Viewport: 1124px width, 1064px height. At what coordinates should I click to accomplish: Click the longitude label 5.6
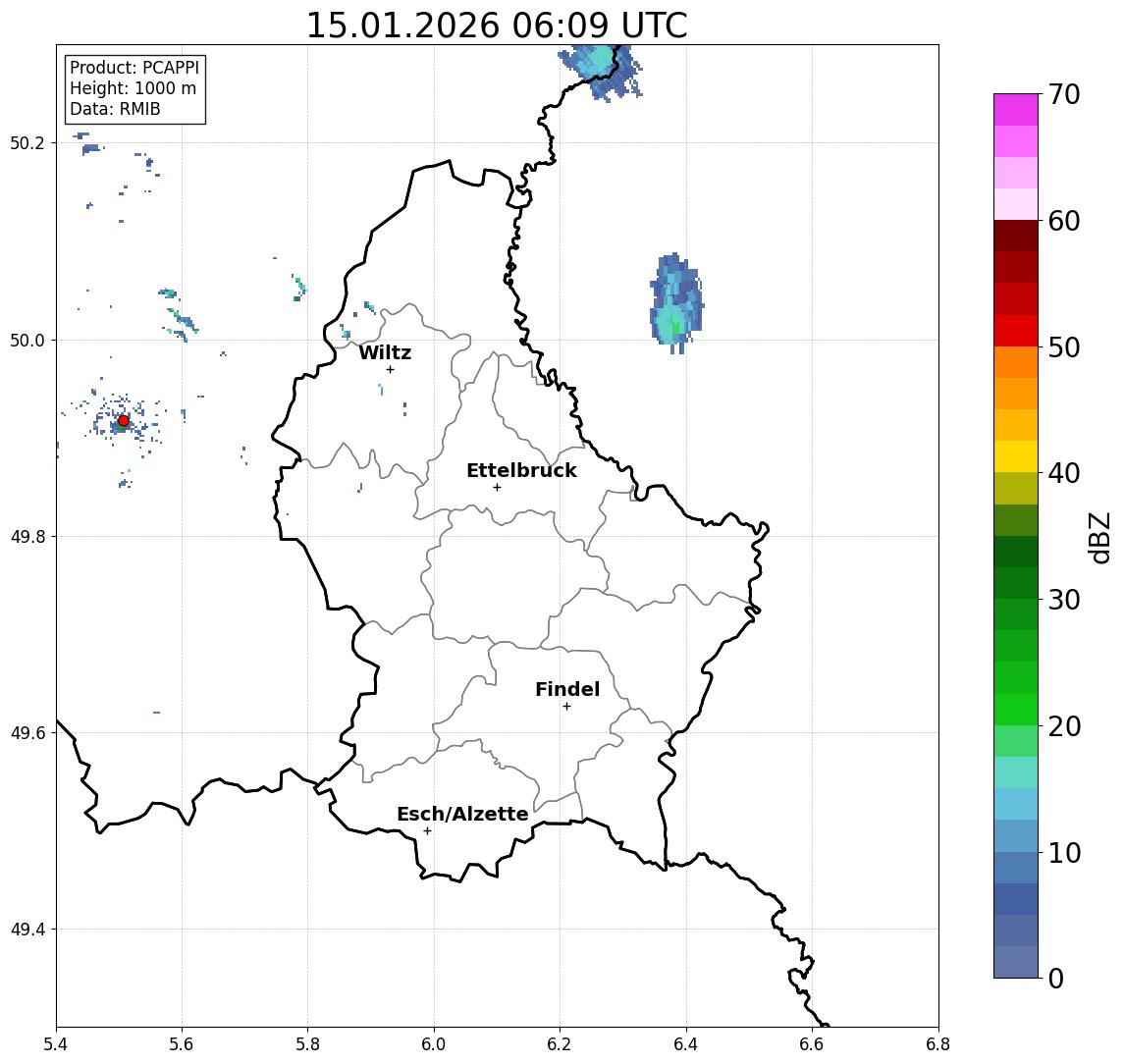182,1044
